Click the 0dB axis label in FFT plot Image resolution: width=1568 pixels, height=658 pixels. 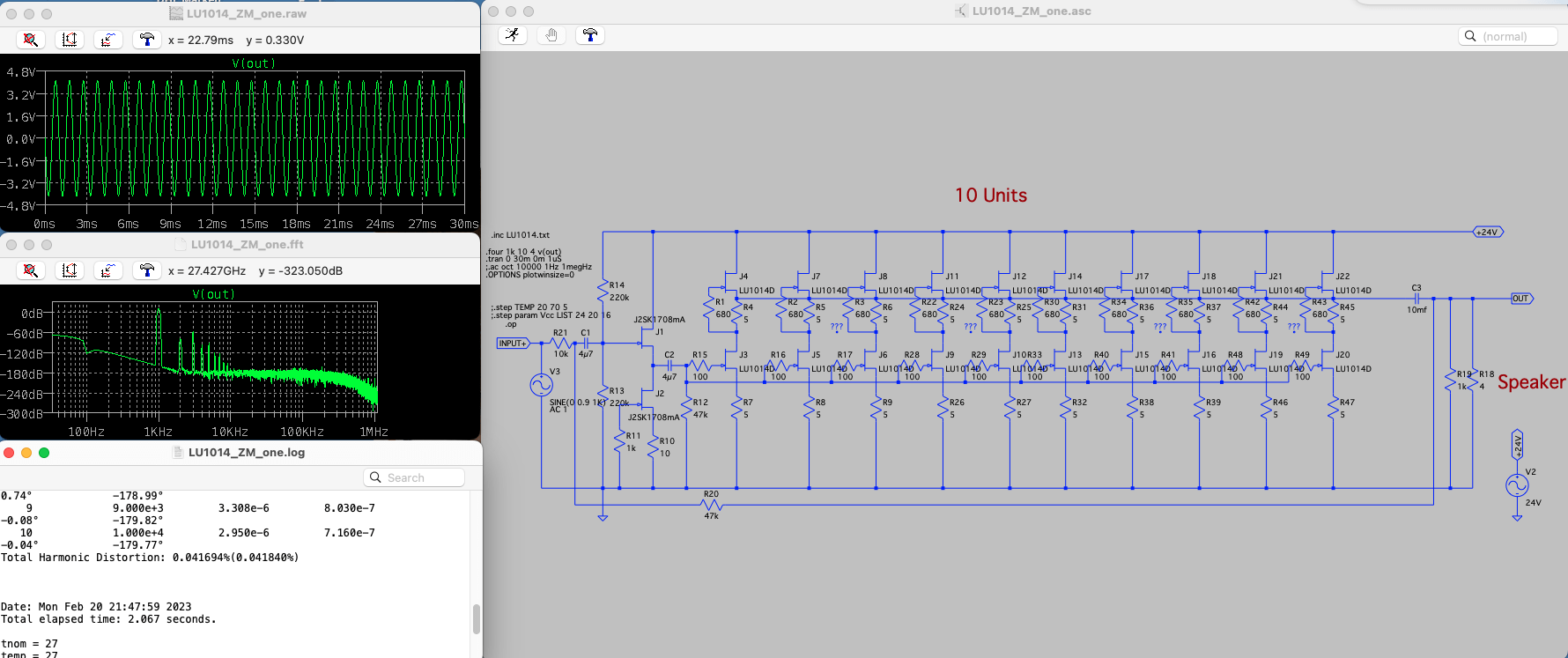click(32, 314)
